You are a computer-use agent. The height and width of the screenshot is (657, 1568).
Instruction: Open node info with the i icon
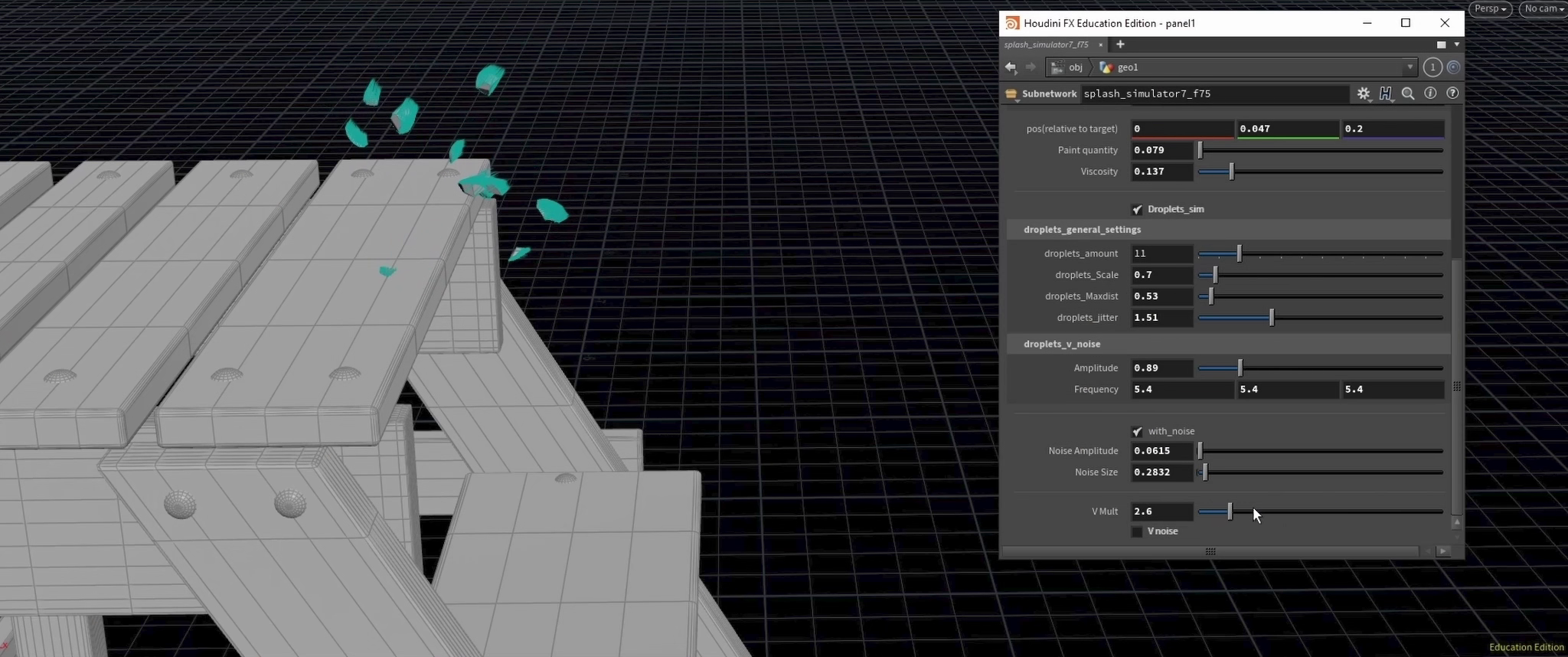(1430, 93)
